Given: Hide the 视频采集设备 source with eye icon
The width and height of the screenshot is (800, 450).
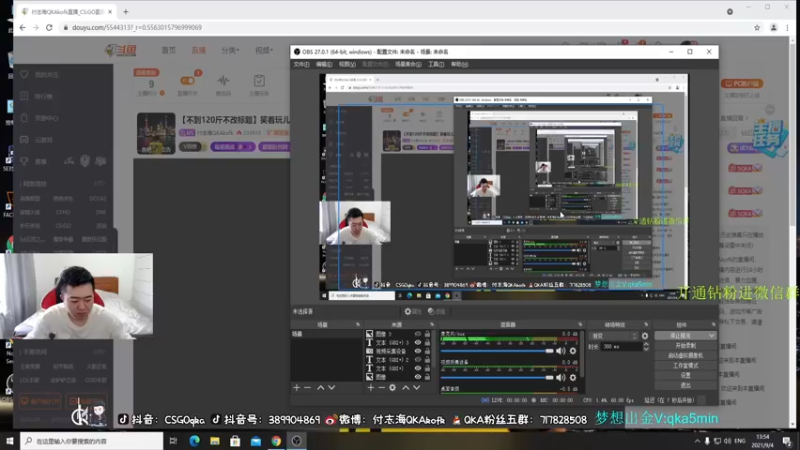Looking at the screenshot, I should (x=418, y=352).
